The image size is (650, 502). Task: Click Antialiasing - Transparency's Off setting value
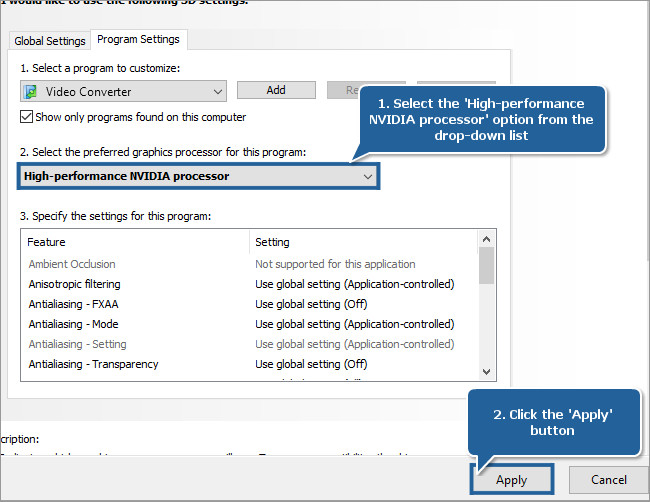click(x=311, y=364)
